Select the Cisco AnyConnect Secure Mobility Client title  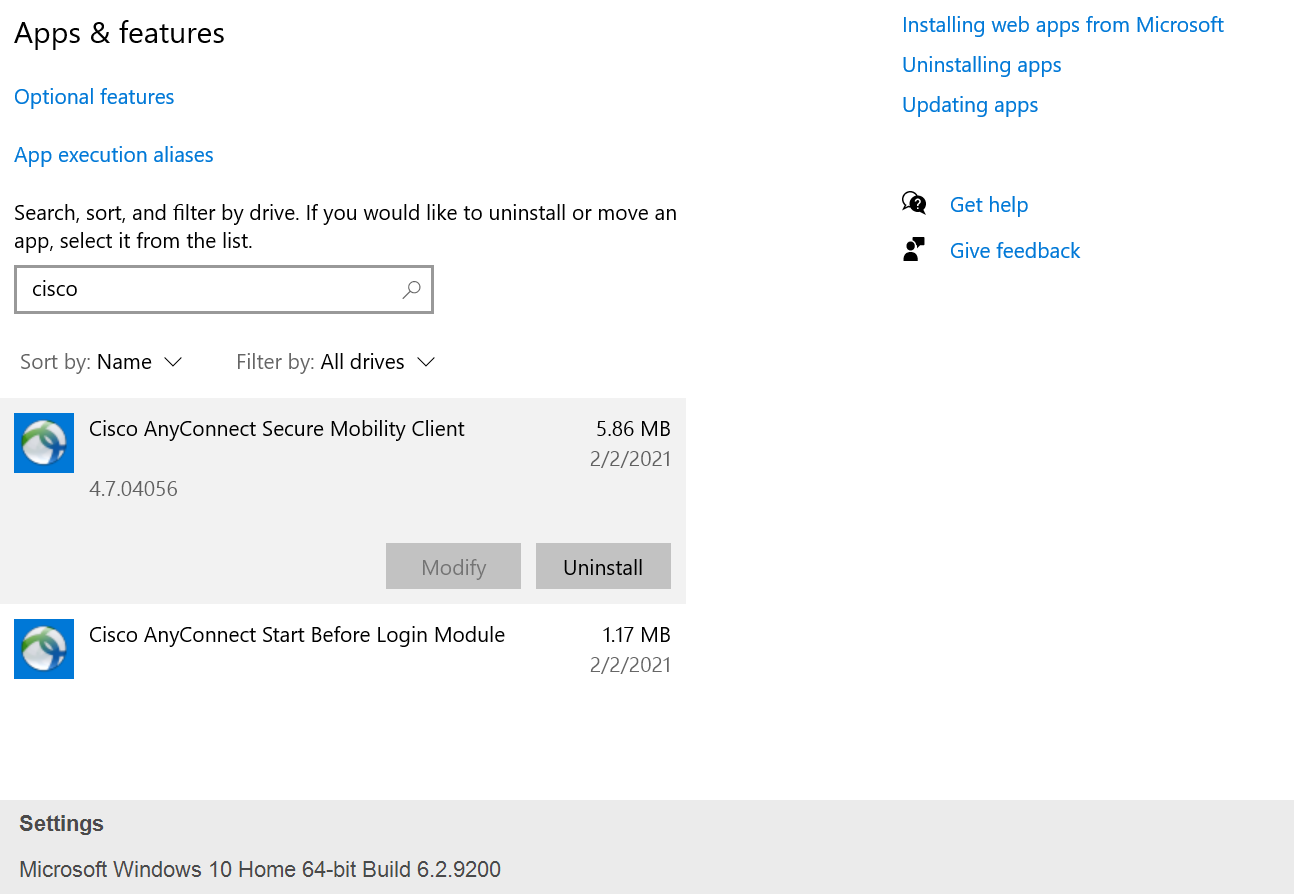click(x=277, y=429)
